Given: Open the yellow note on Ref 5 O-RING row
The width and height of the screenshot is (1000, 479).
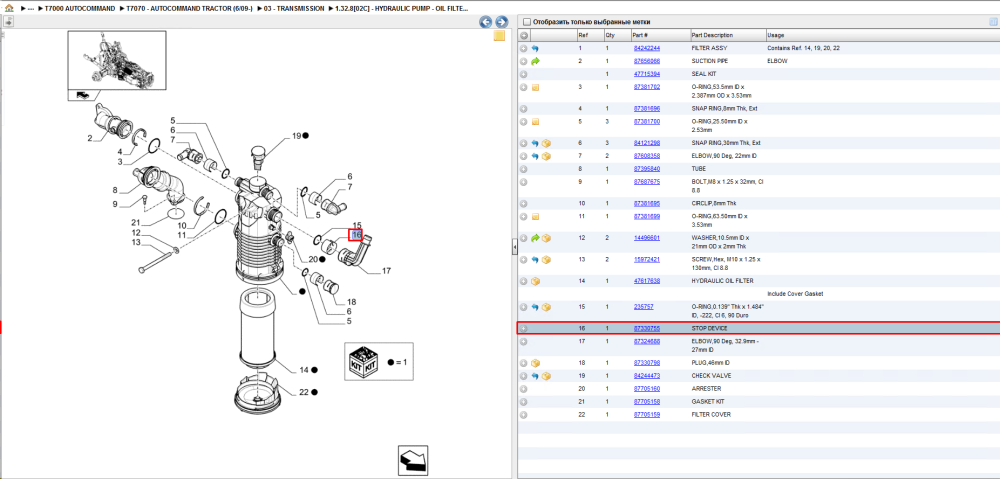Looking at the screenshot, I should 535,122.
